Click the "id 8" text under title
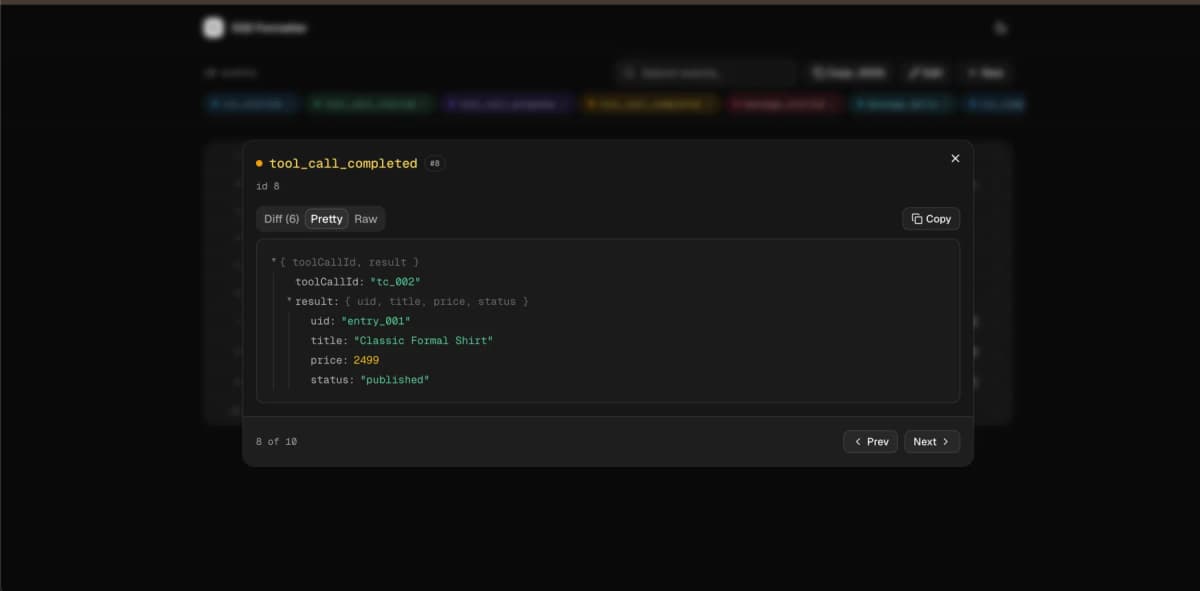 tap(268, 186)
